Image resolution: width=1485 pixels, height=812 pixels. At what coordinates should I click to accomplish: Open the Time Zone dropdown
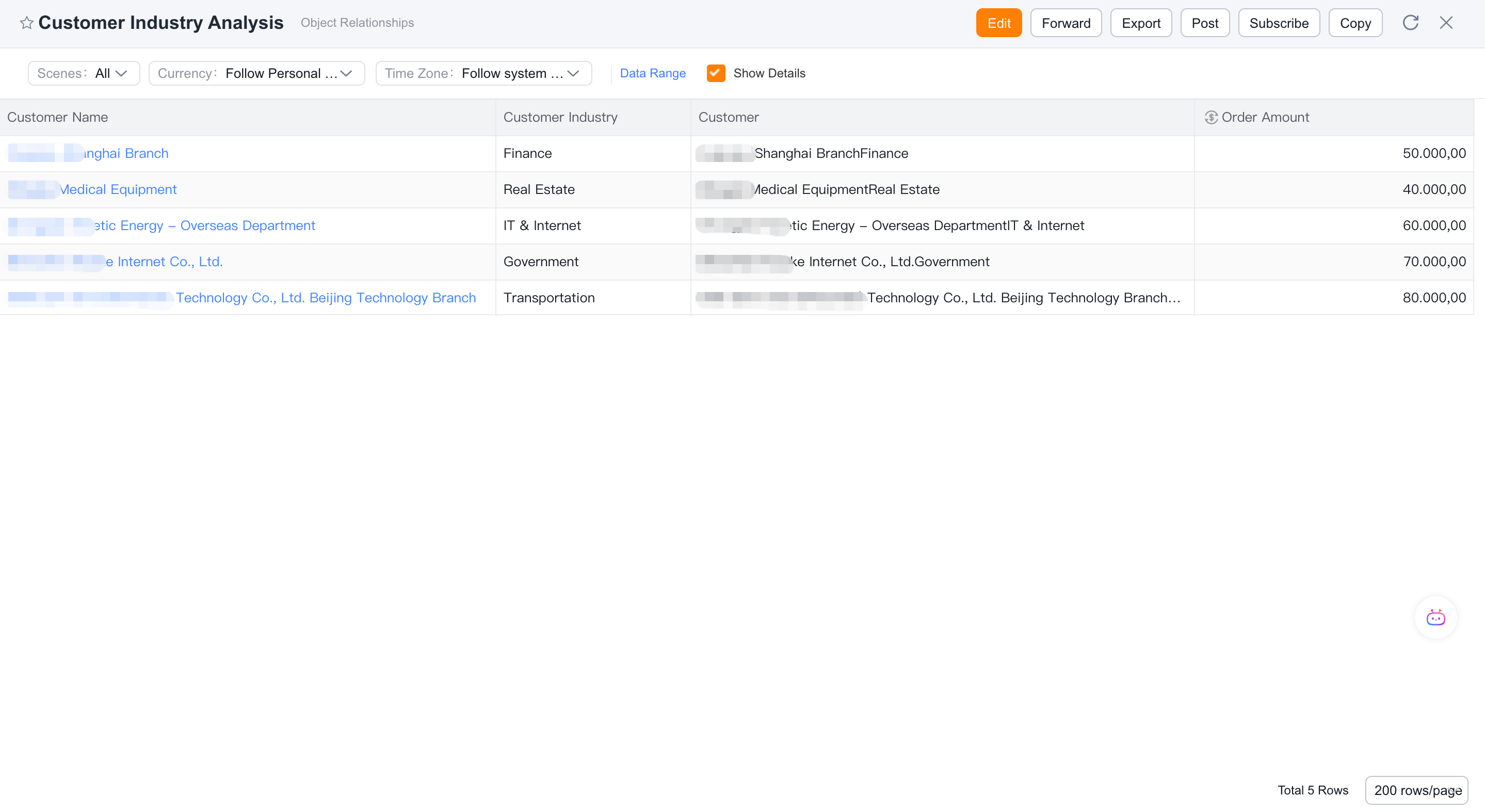(x=483, y=73)
